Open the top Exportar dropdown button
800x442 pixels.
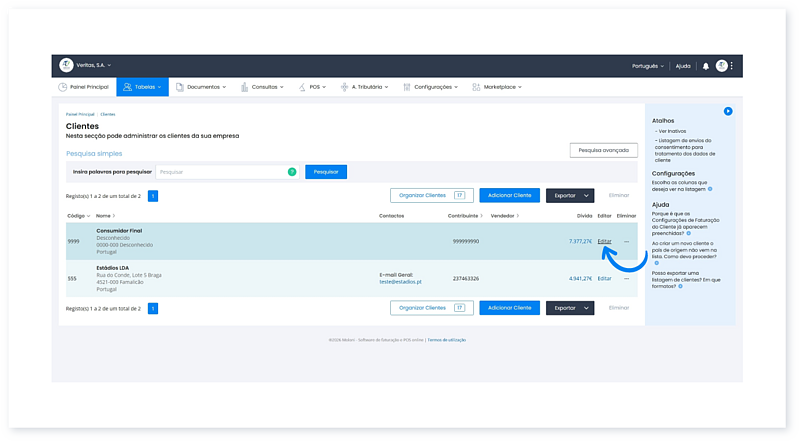click(570, 196)
